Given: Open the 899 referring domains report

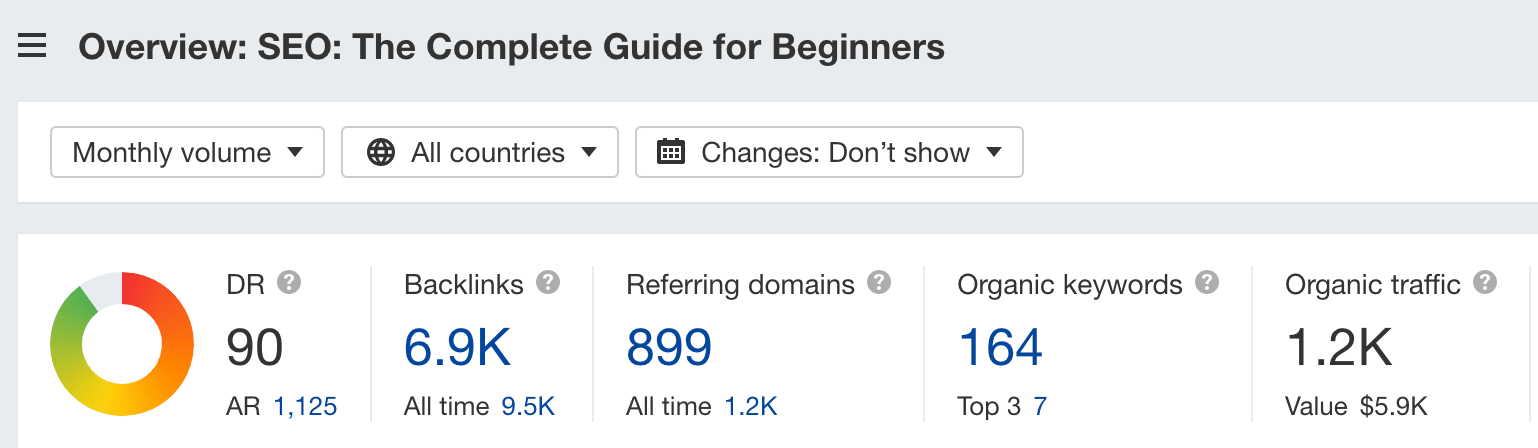Looking at the screenshot, I should (x=669, y=347).
